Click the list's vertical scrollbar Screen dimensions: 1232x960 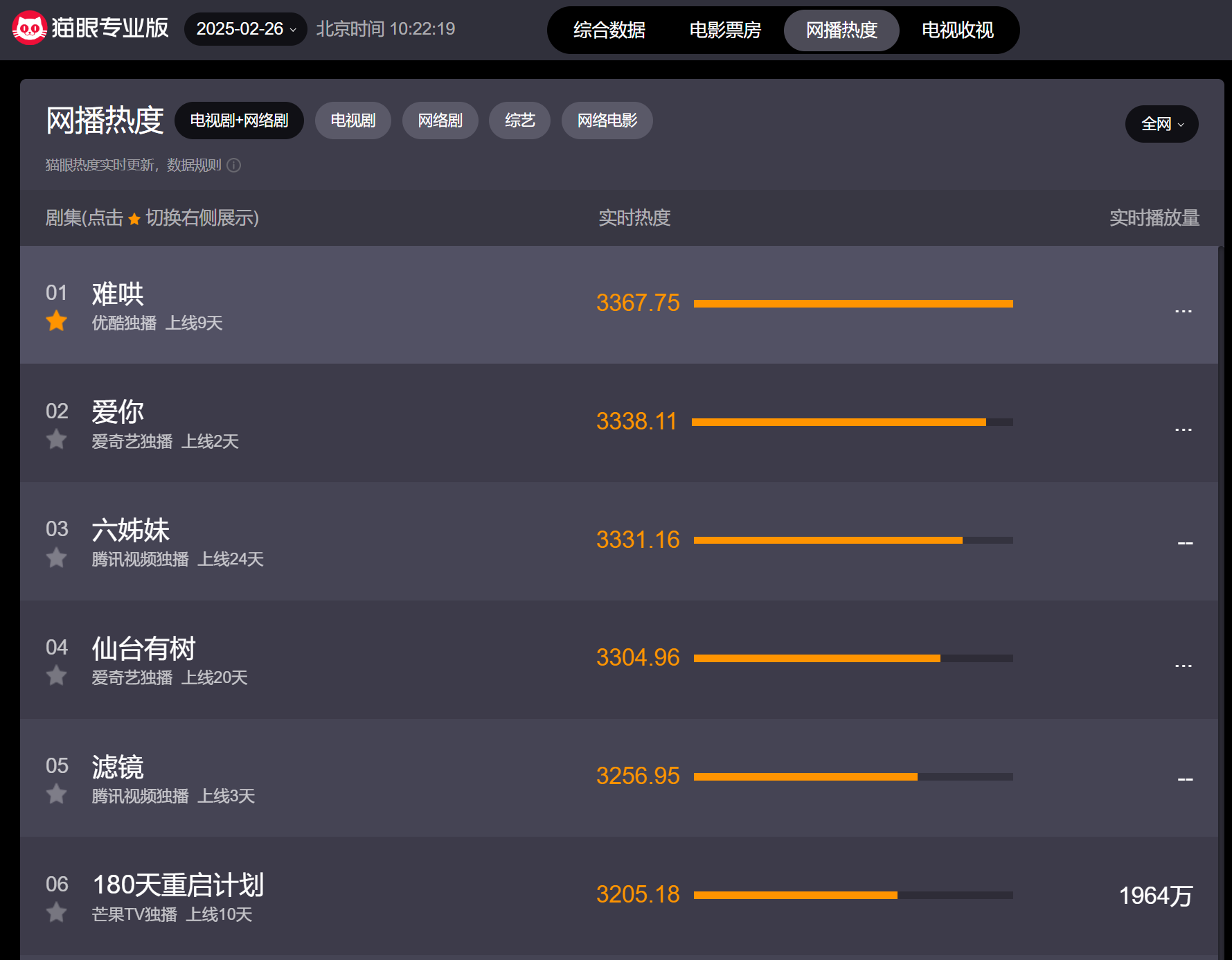point(1221,603)
